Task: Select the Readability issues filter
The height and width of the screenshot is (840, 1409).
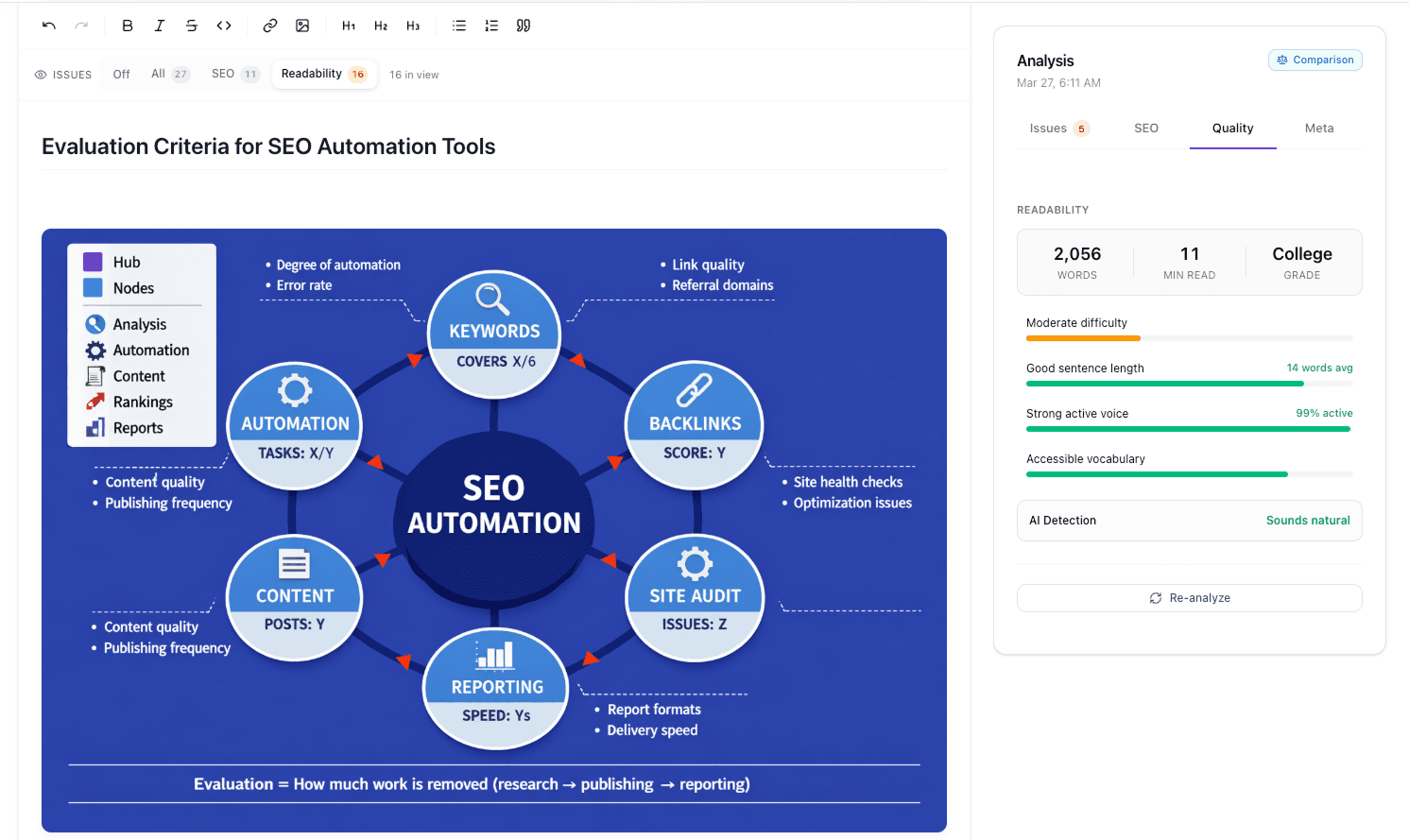Action: (x=324, y=74)
